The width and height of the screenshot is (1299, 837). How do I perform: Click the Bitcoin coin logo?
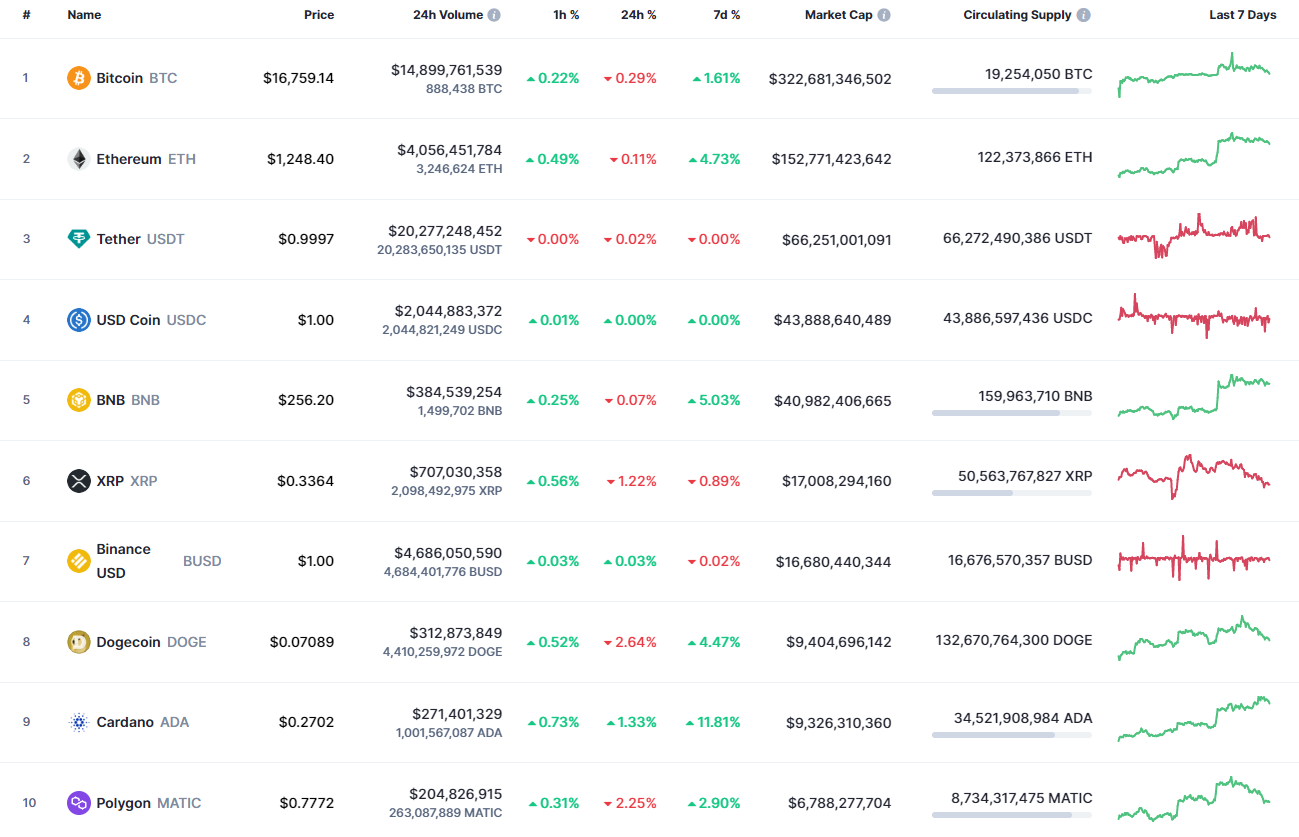point(78,77)
